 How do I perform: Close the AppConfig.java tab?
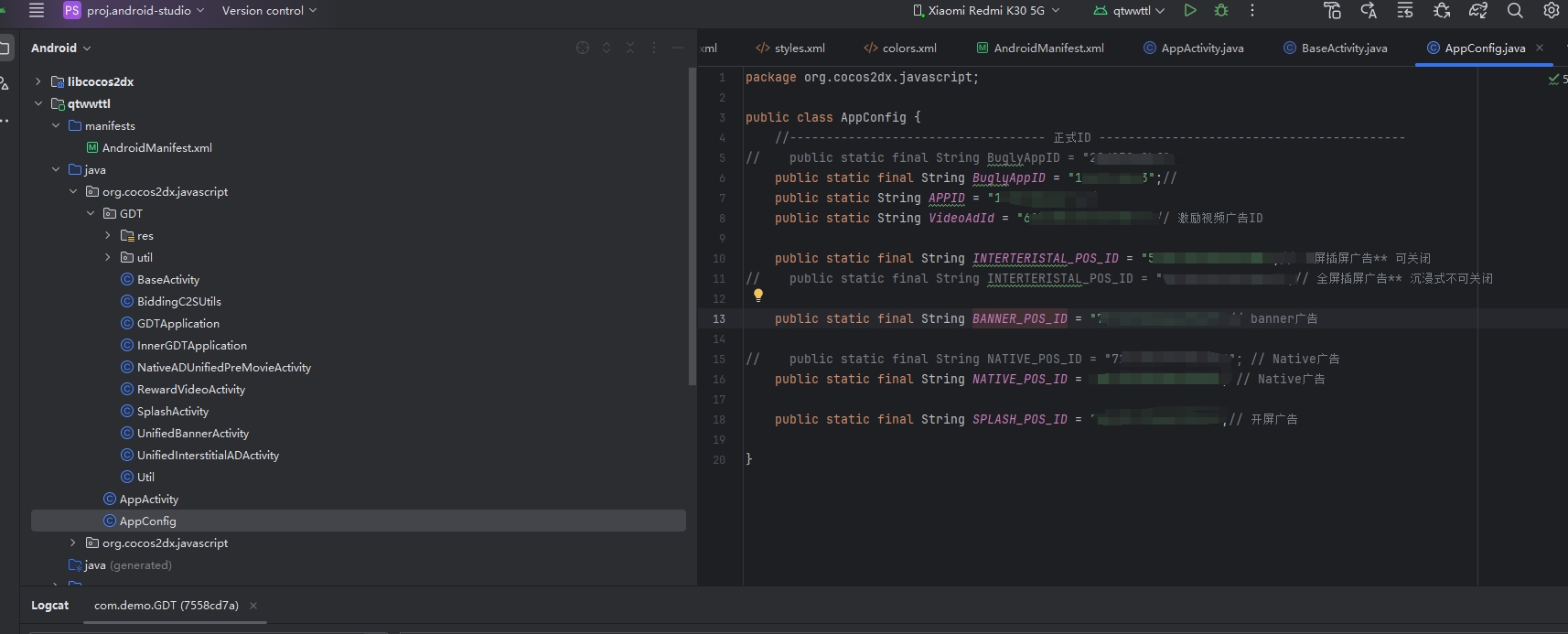(x=1540, y=48)
